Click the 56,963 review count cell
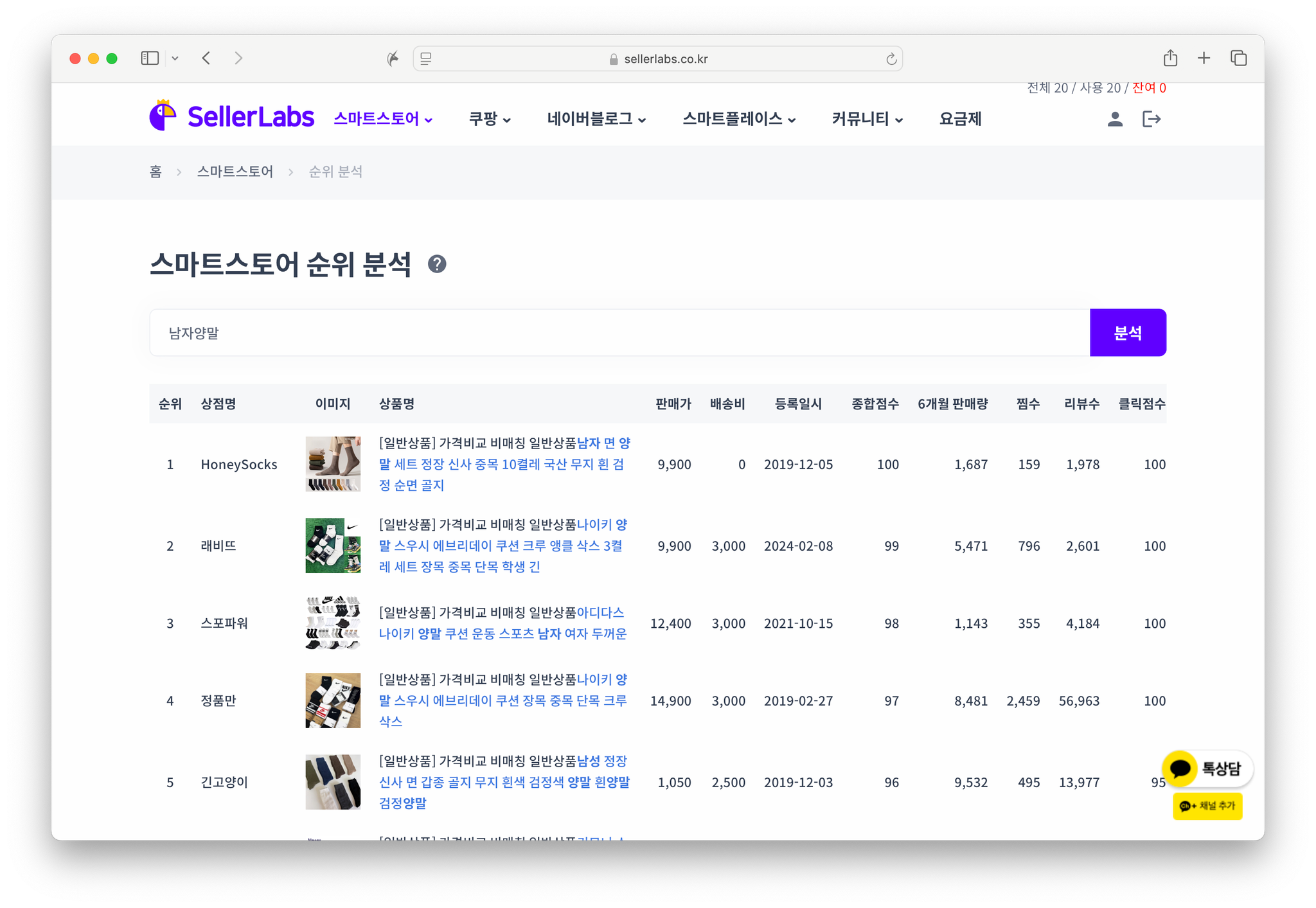This screenshot has height=908, width=1316. click(x=1079, y=700)
